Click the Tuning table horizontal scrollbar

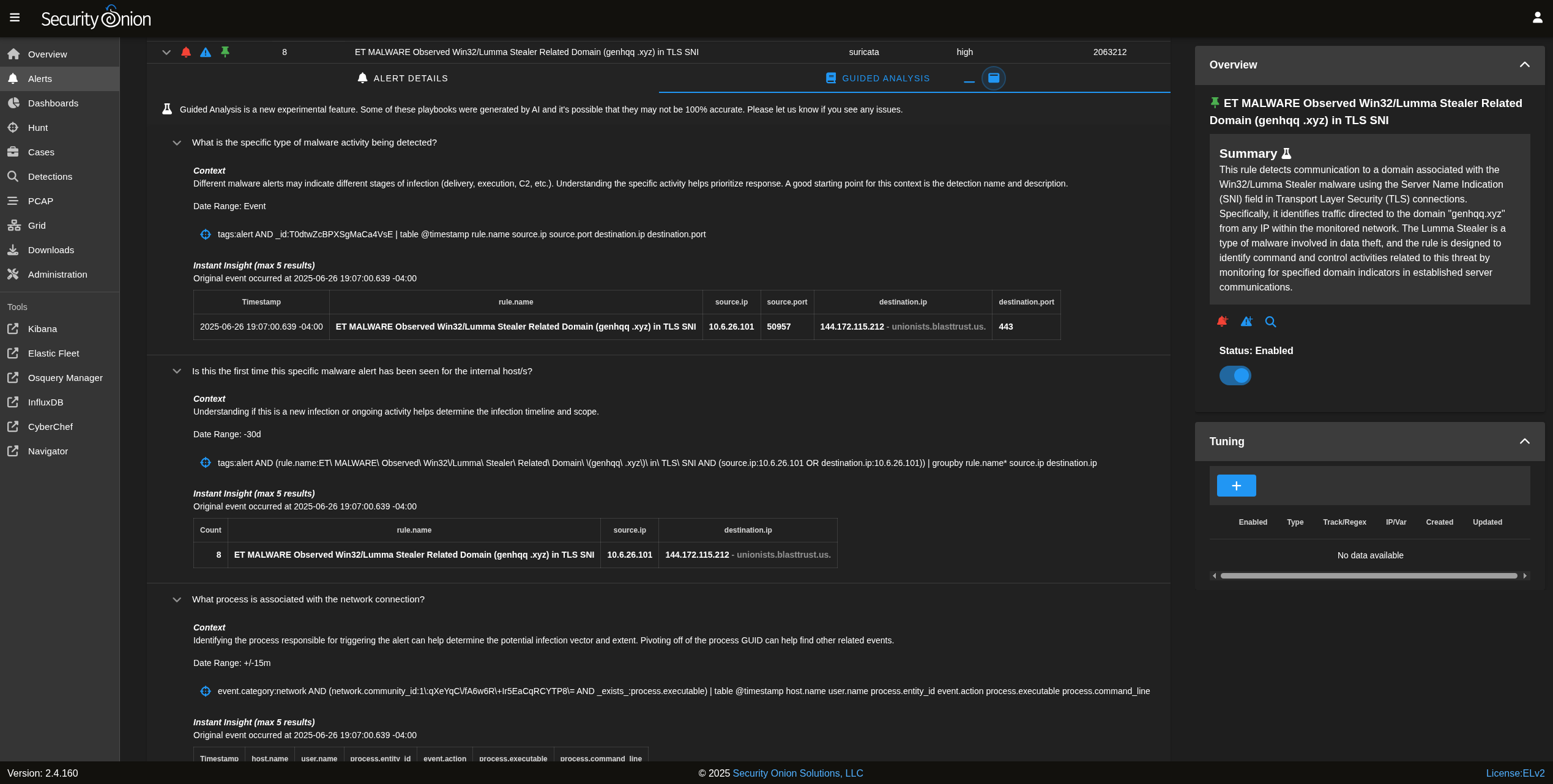1369,575
